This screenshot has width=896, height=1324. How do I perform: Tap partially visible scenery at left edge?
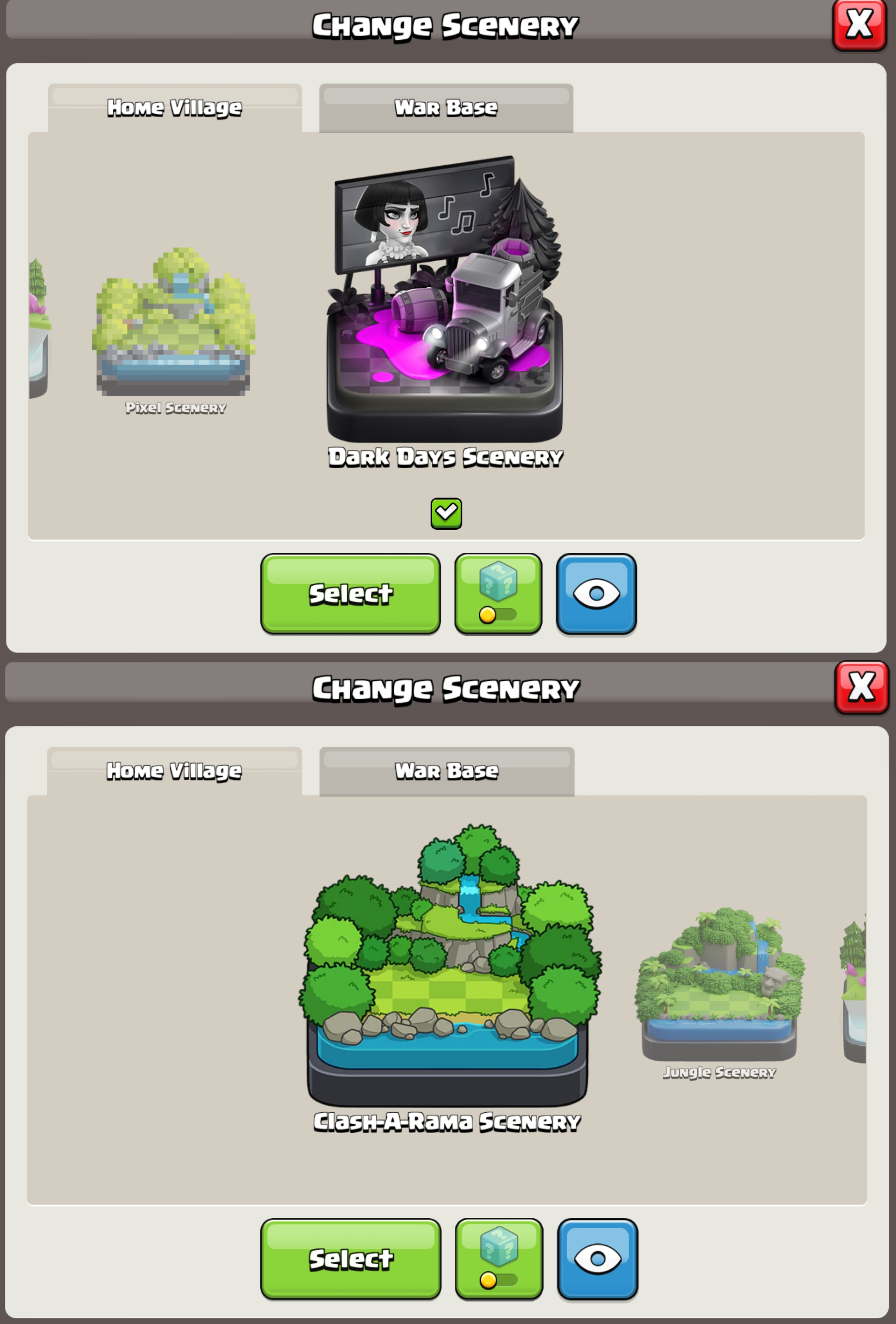(39, 328)
